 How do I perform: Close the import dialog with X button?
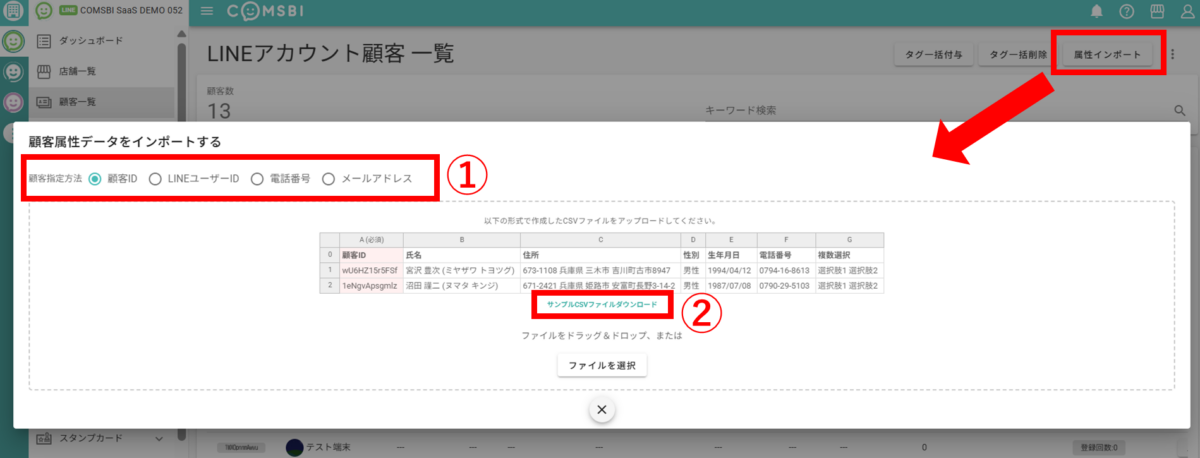coord(601,409)
